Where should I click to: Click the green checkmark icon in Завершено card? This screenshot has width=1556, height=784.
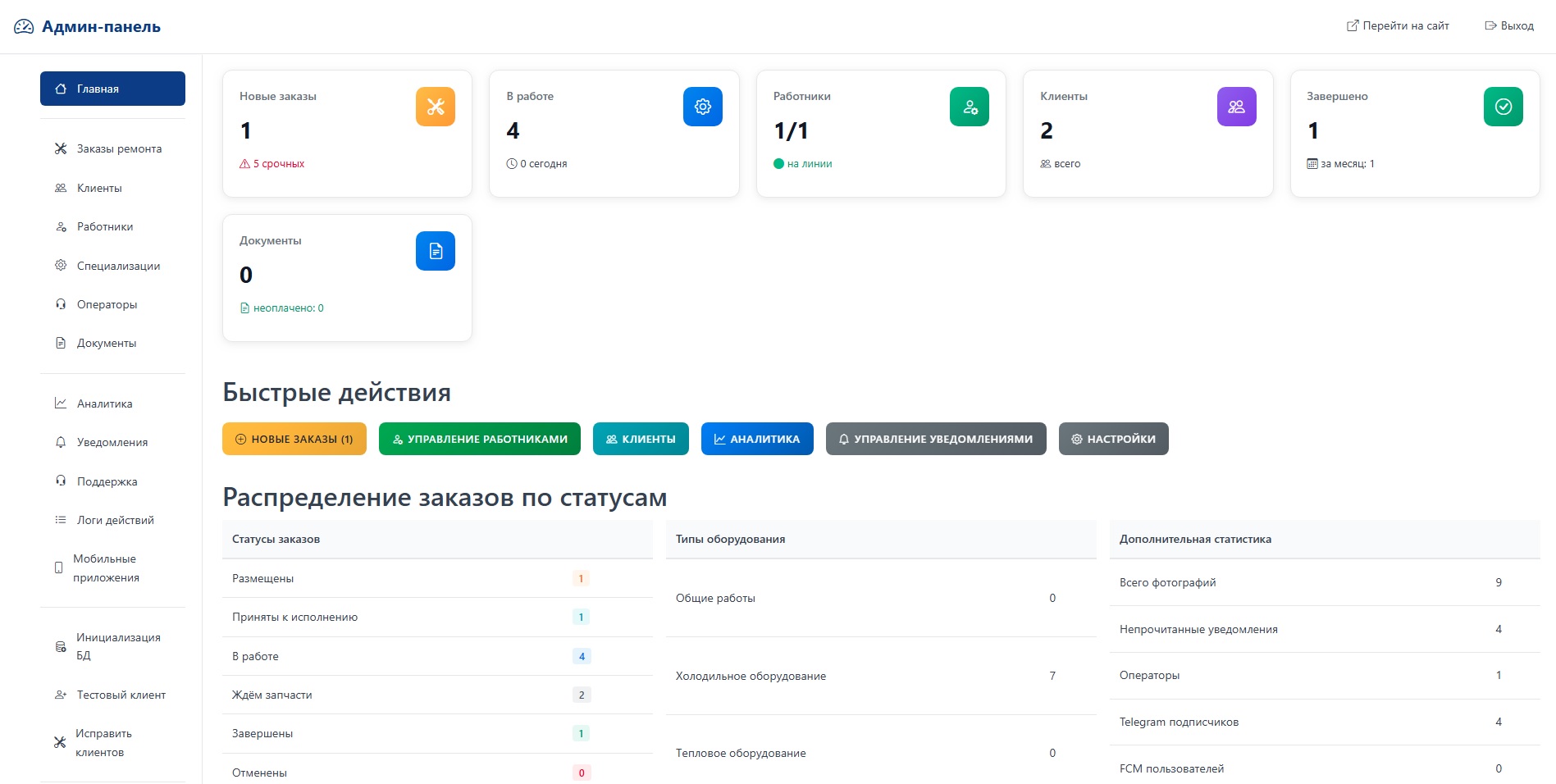coord(1504,107)
